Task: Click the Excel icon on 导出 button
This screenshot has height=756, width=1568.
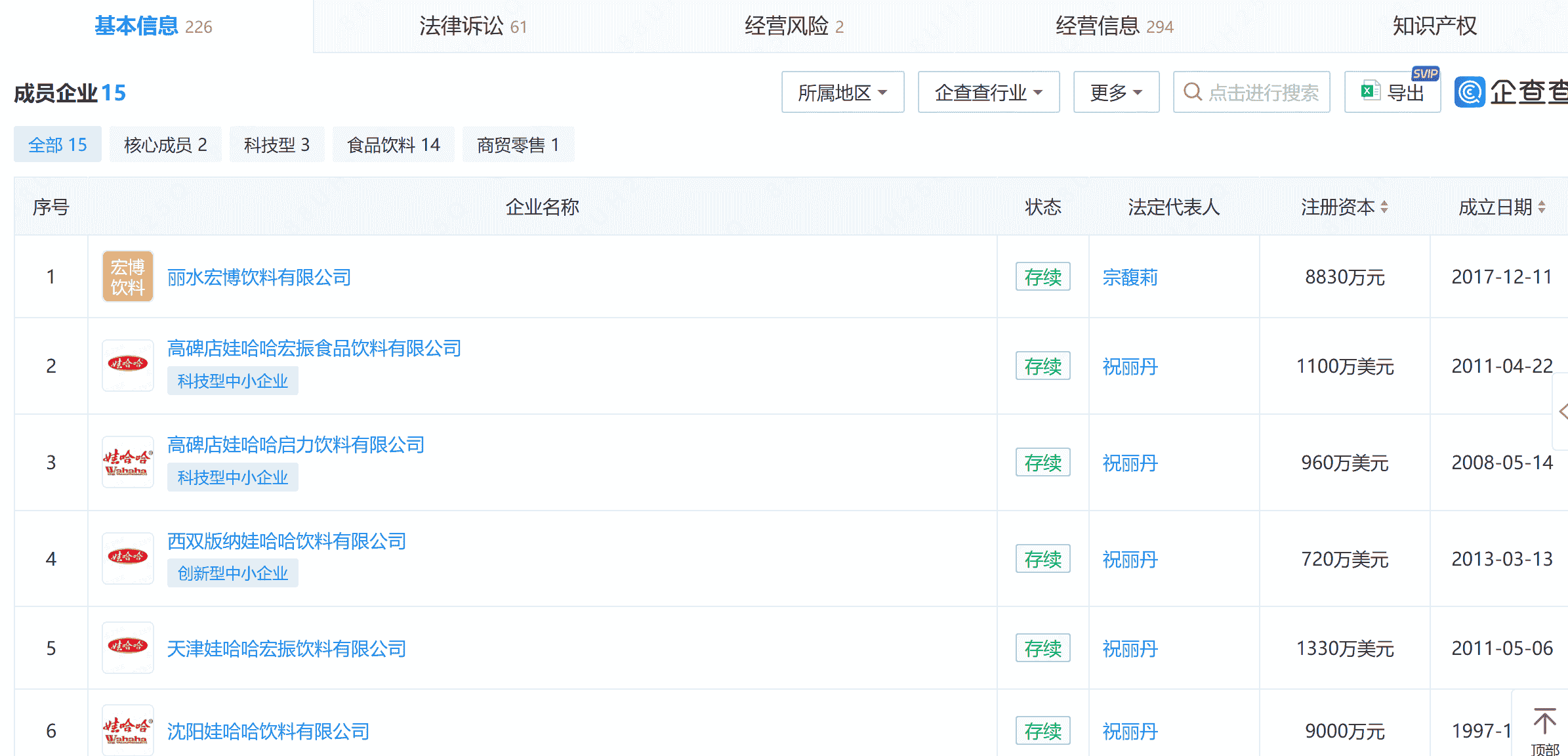Action: tap(1370, 92)
